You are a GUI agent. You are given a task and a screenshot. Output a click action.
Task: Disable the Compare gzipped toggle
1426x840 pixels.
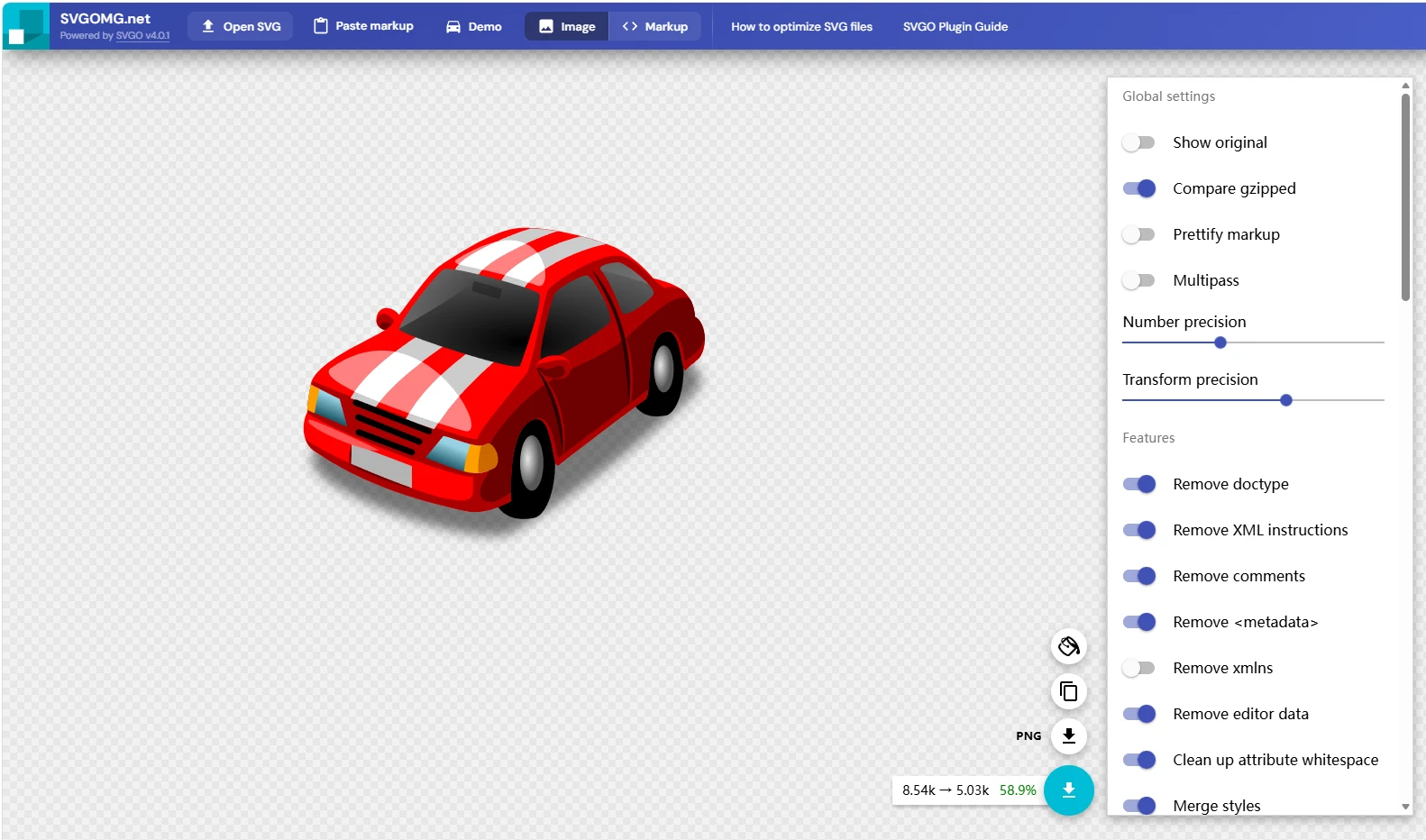tap(1139, 188)
